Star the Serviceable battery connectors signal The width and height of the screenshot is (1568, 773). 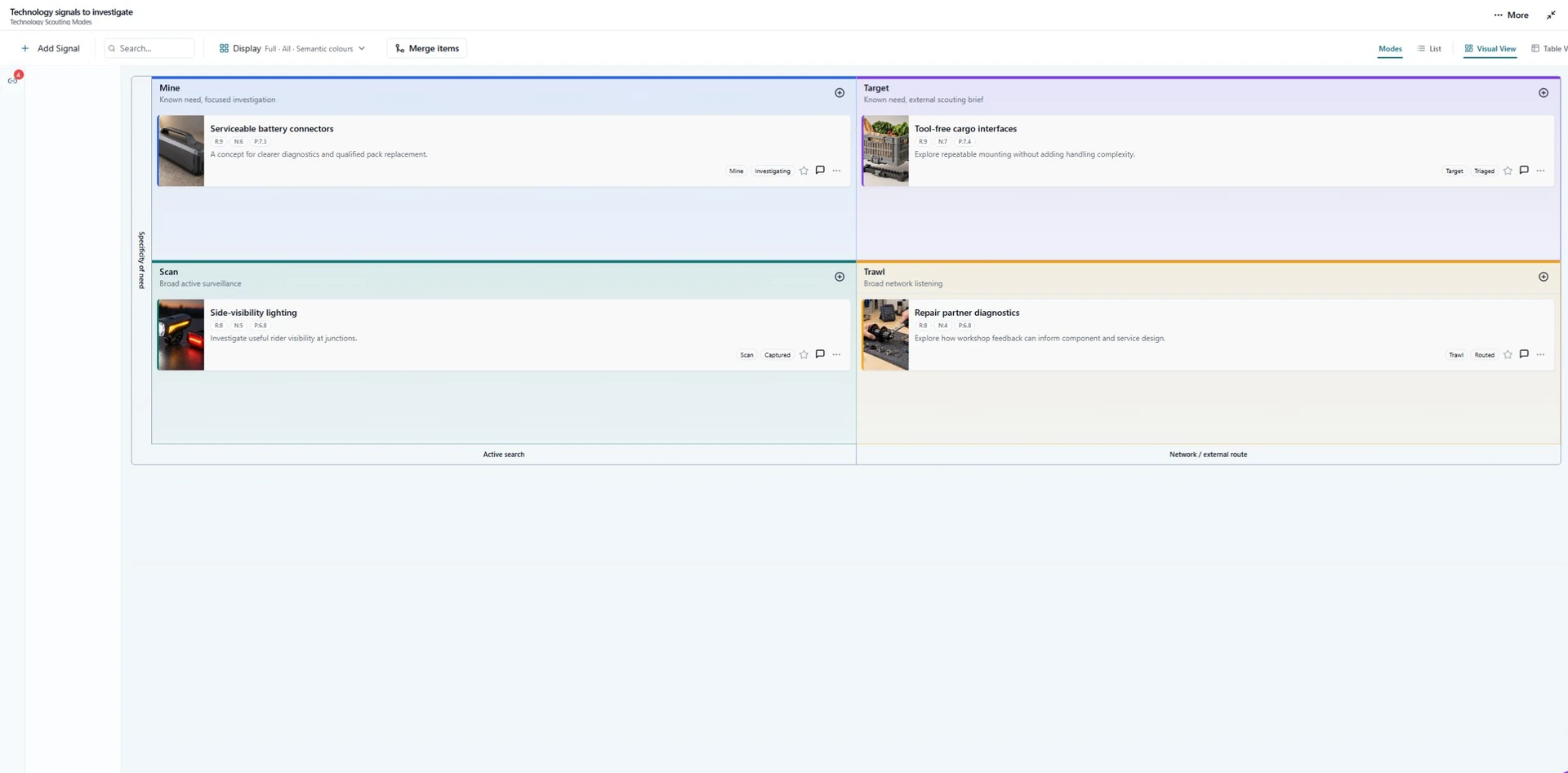[804, 171]
